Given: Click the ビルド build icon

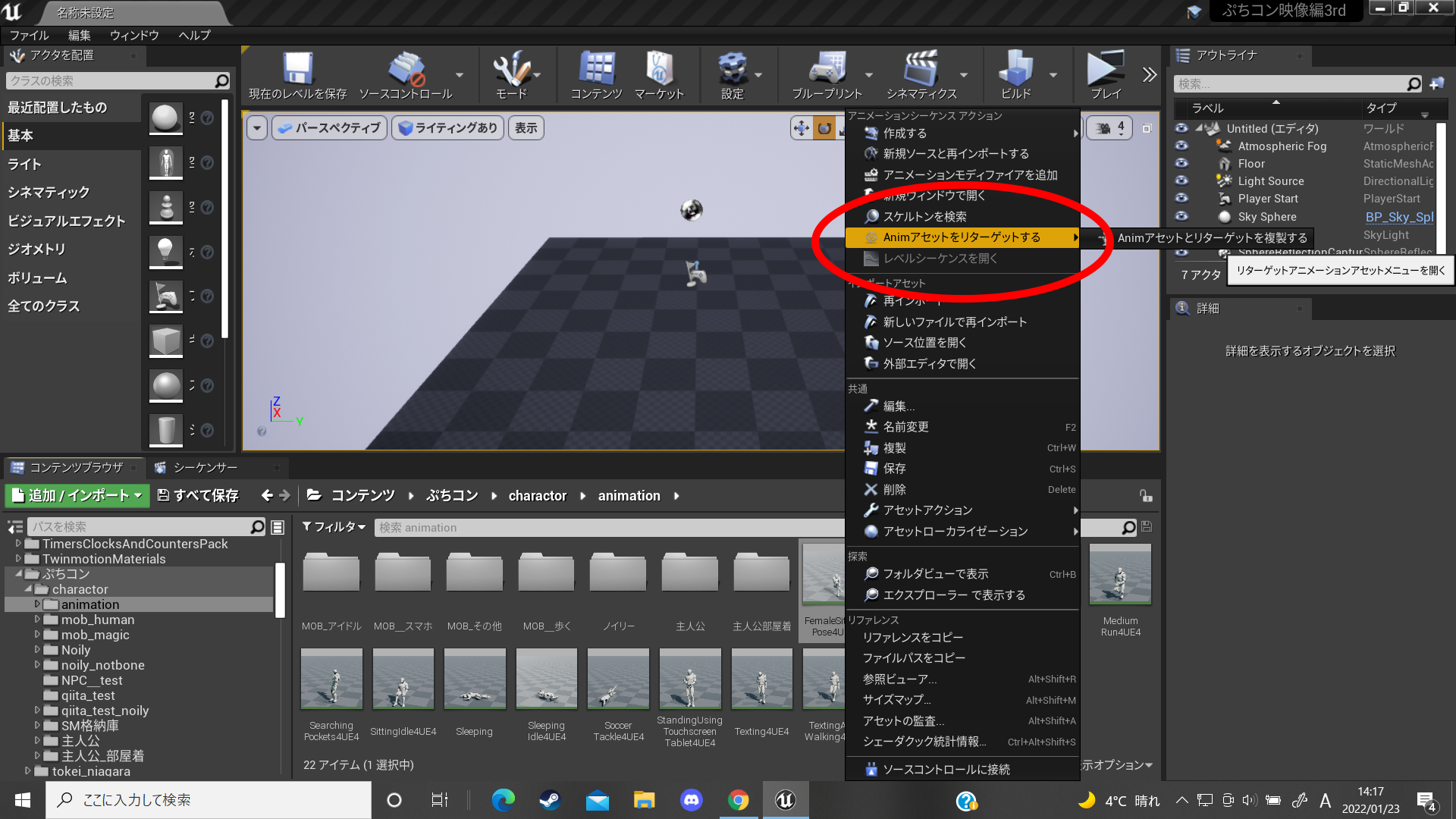Looking at the screenshot, I should point(1015,69).
